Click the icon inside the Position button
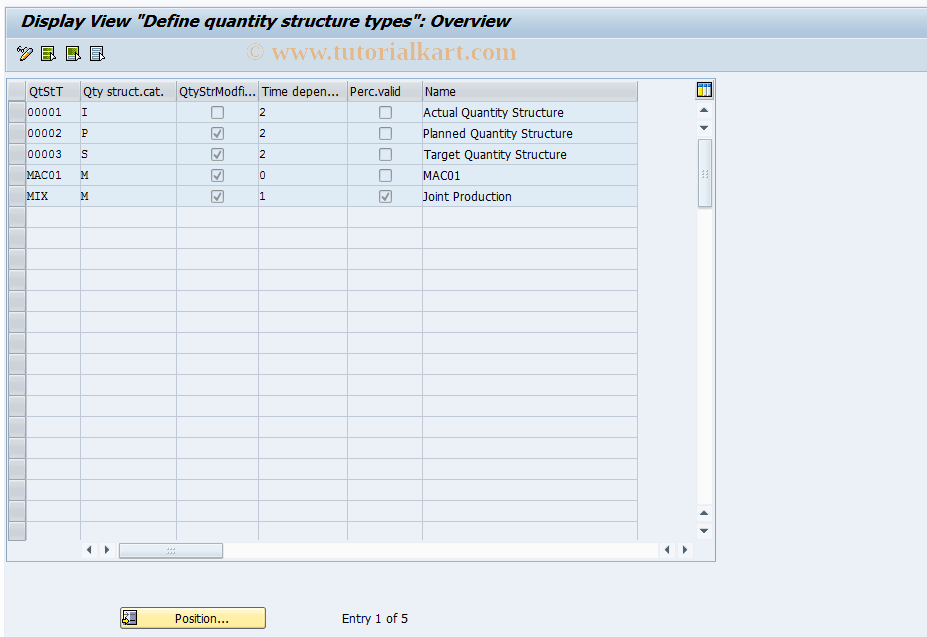Image resolution: width=927 pixels, height=637 pixels. click(130, 618)
